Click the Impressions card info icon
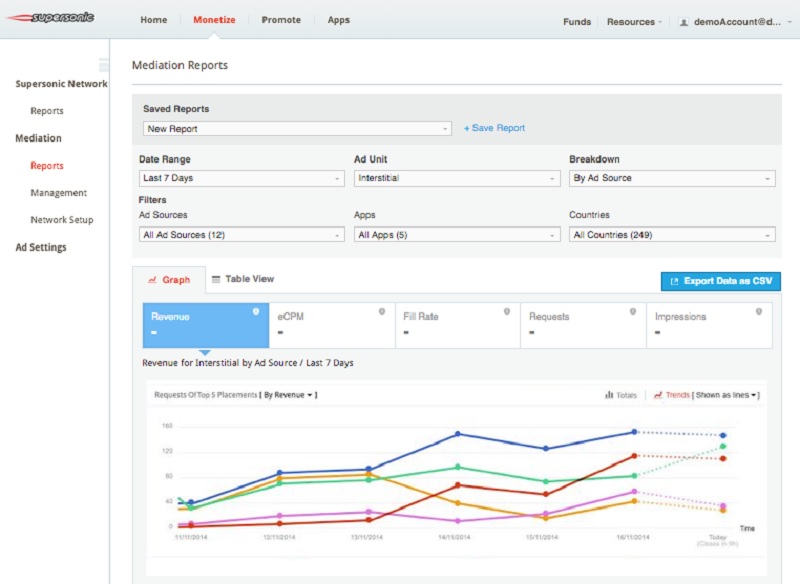This screenshot has width=800, height=584. 759,312
